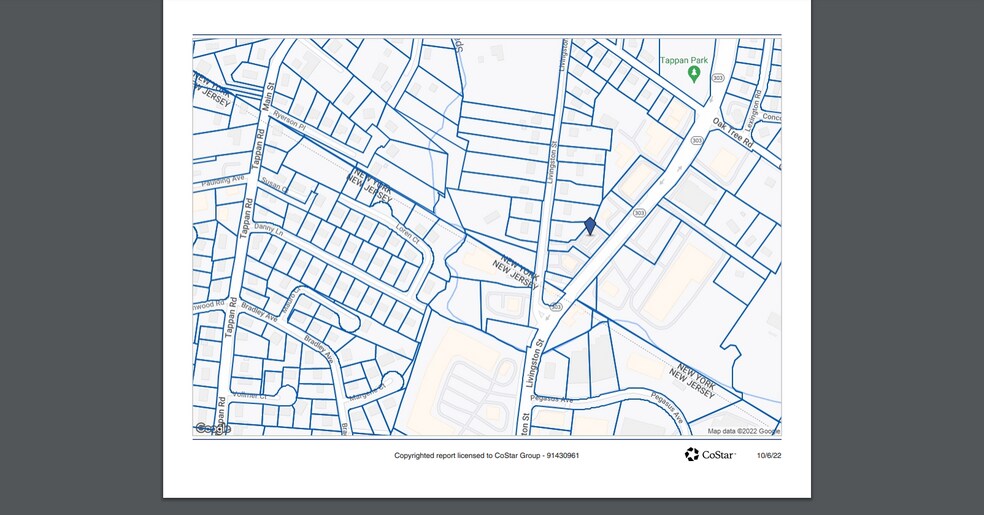Click the Tappan Park text label
This screenshot has height=515, width=984.
pos(685,61)
